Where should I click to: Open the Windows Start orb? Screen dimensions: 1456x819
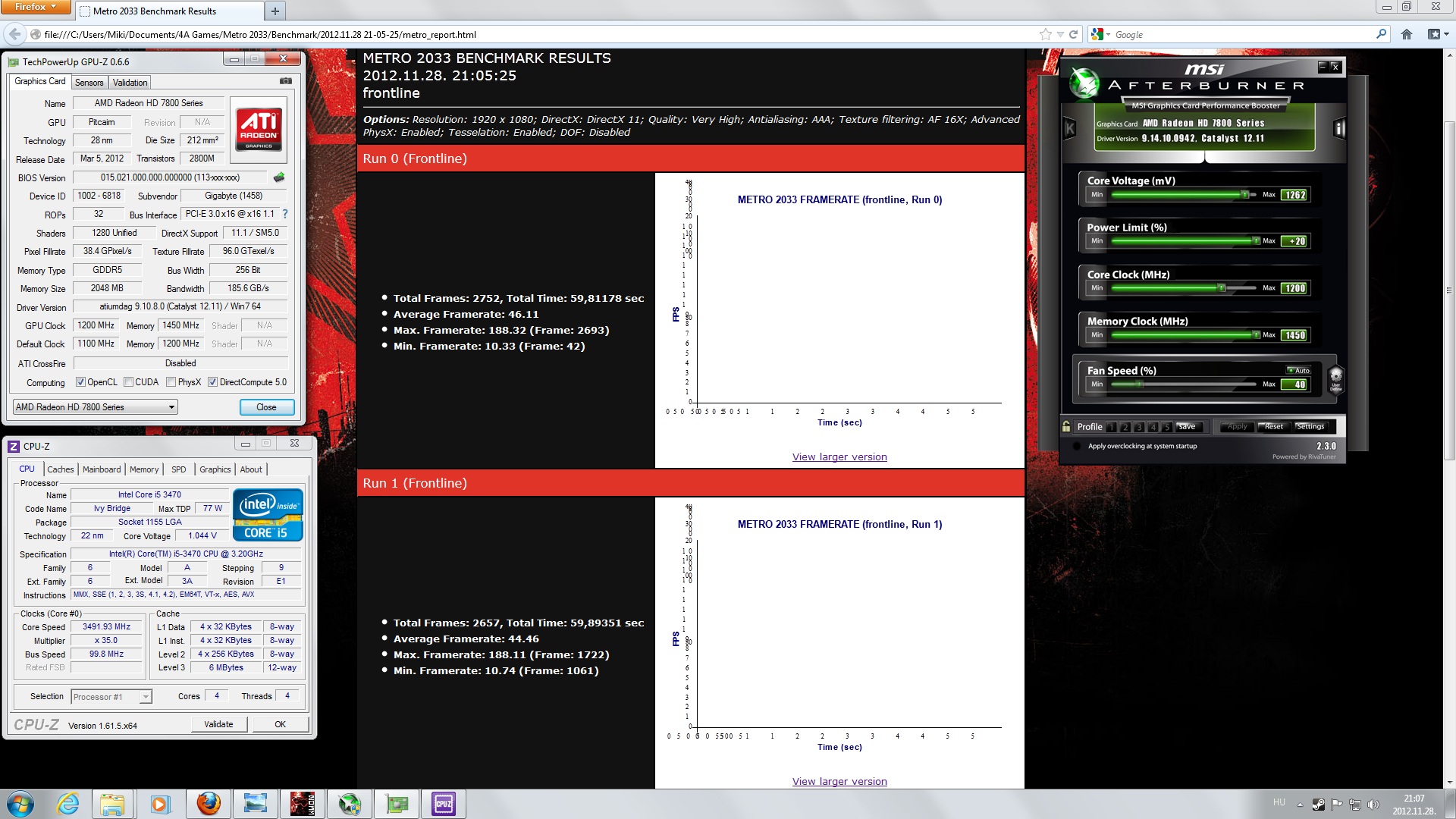[x=20, y=804]
